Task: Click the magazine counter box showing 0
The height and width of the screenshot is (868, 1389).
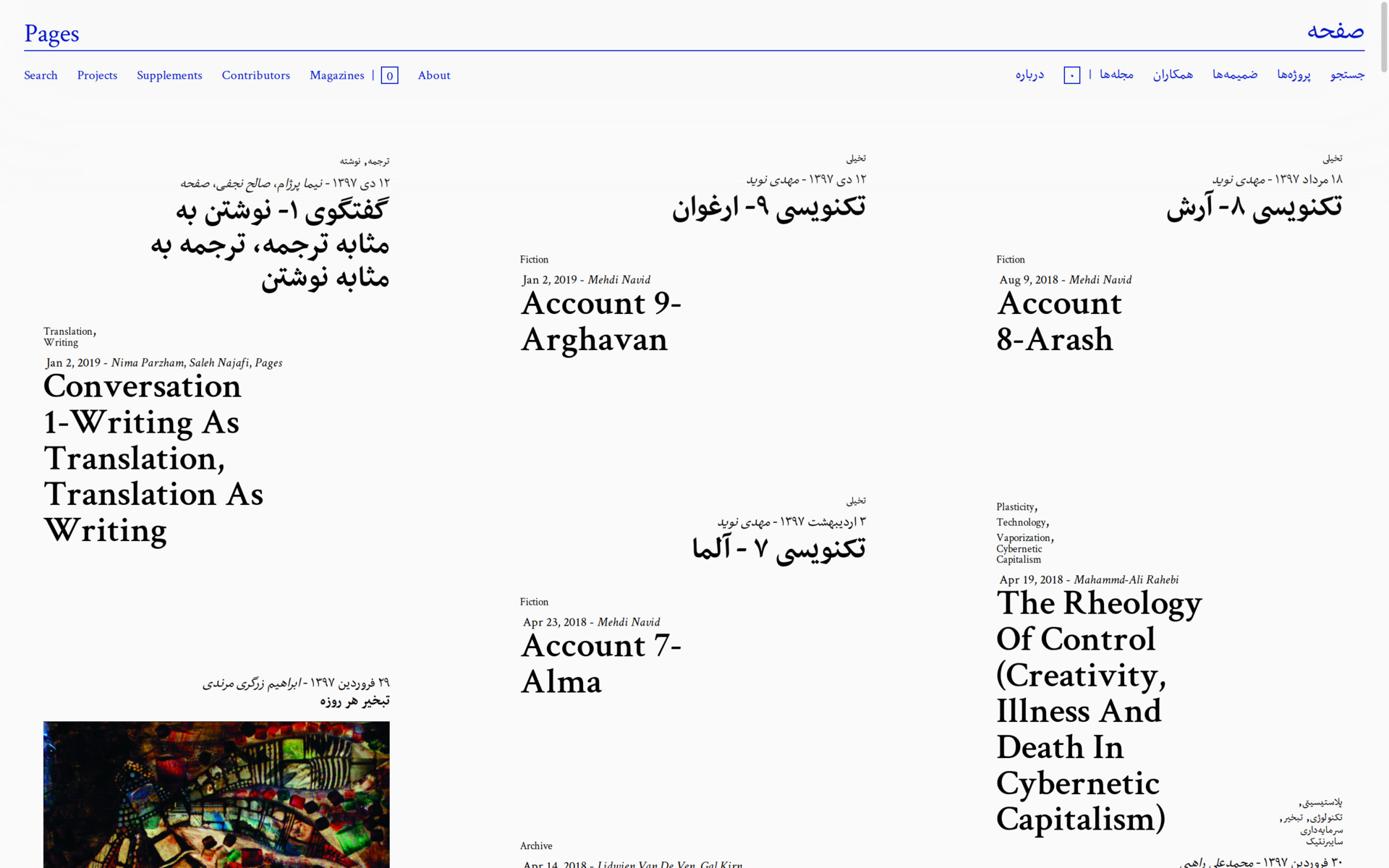Action: coord(389,76)
